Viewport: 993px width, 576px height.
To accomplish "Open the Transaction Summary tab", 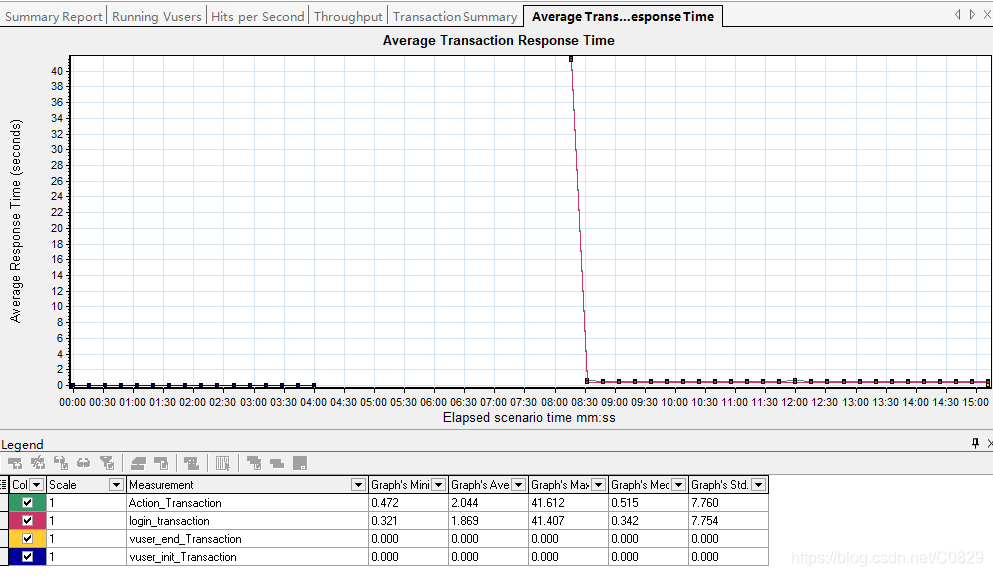I will click(x=455, y=16).
